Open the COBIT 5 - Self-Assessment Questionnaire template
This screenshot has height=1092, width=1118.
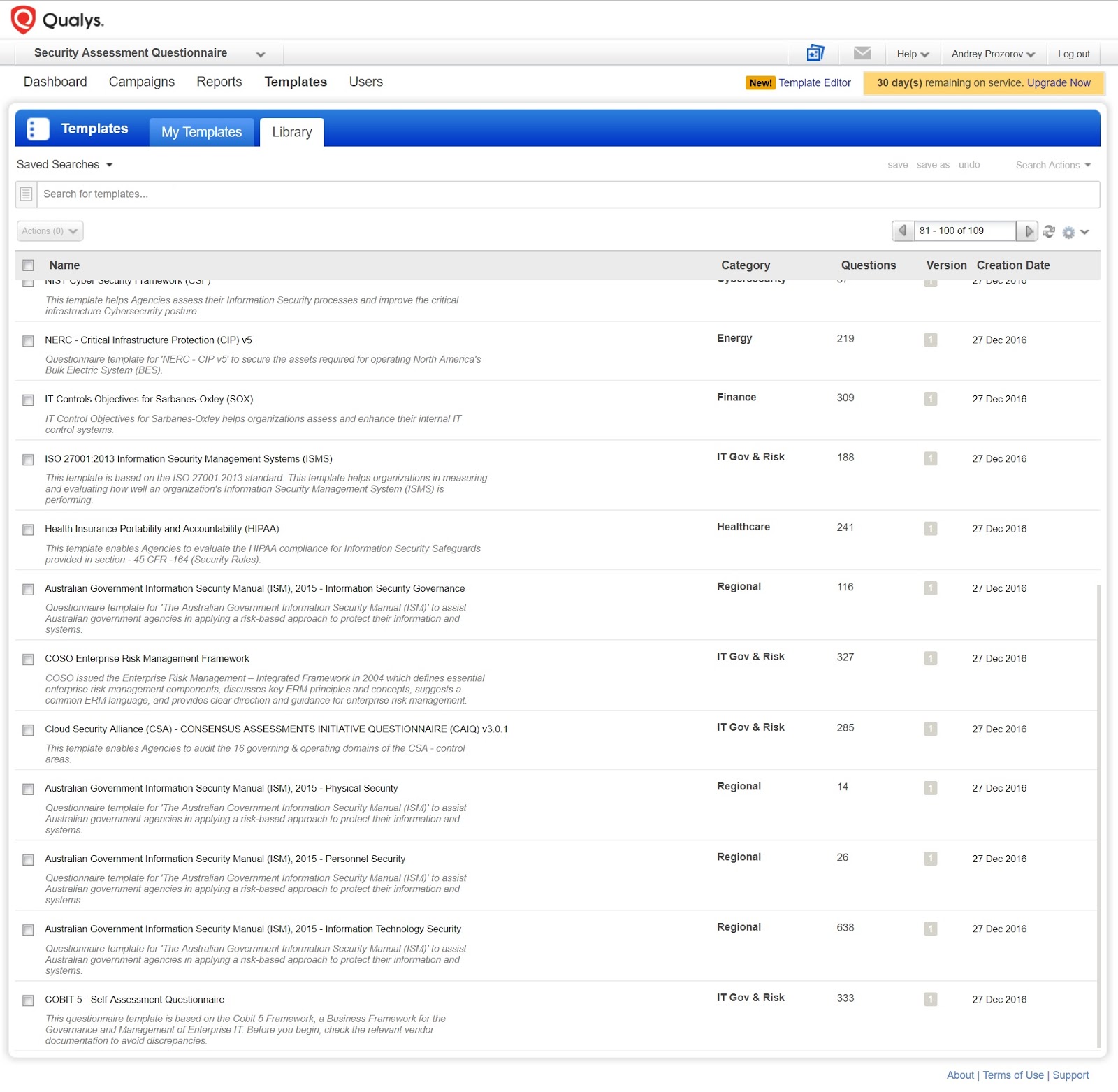click(135, 1000)
